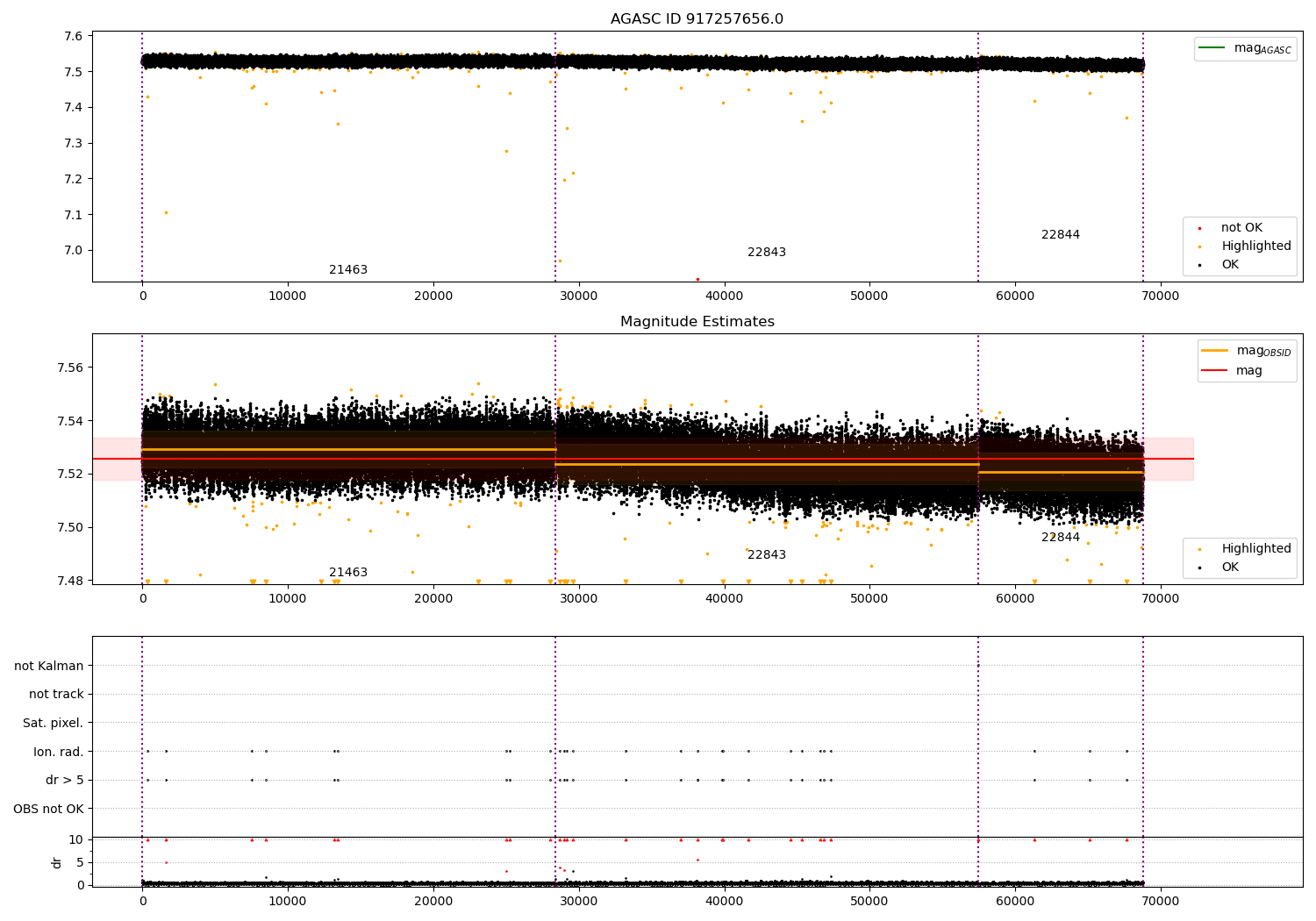Screen dimensions: 1316x921
Task: Click the 7.50 y-axis tick in middle plot
Action: click(x=70, y=528)
